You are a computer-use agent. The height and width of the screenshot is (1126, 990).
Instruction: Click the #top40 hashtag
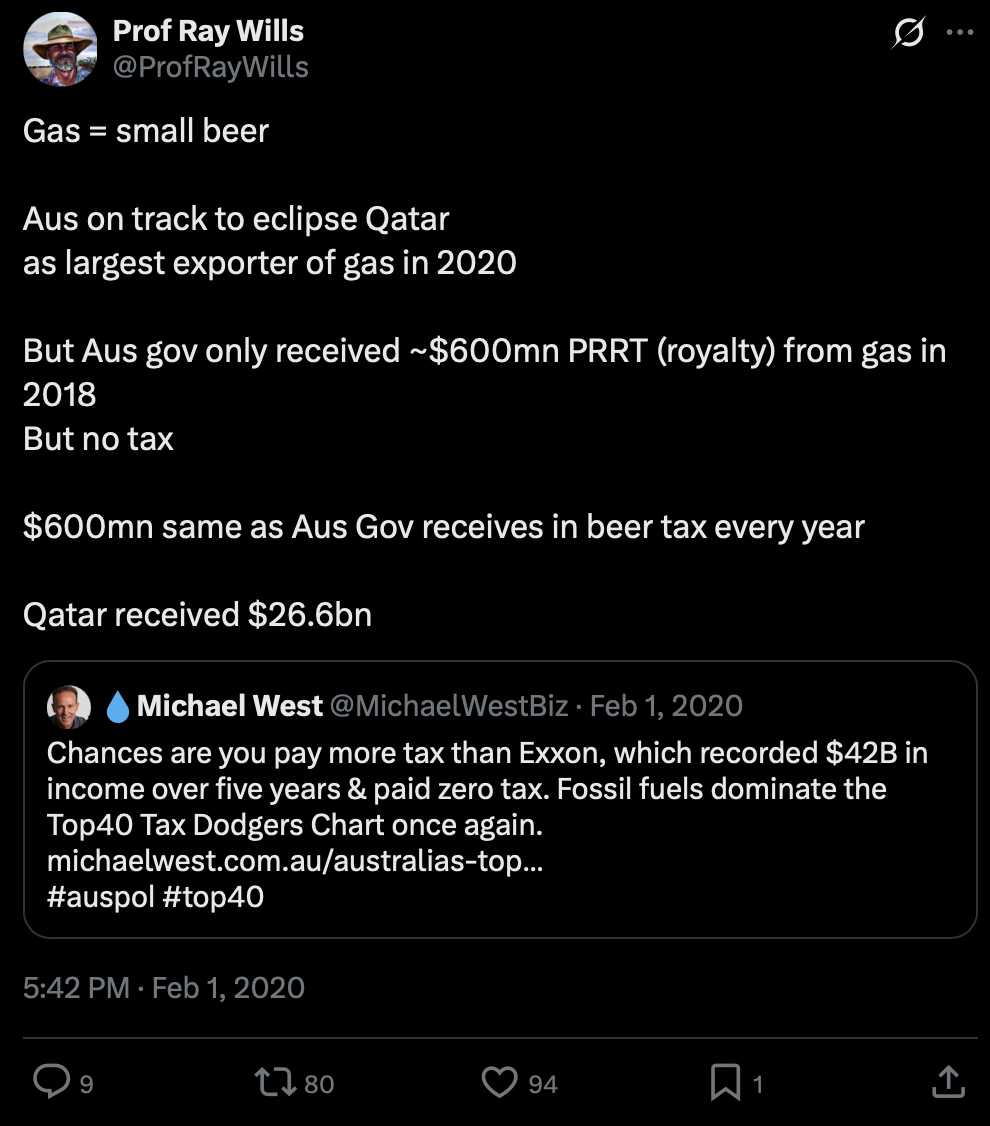coord(210,896)
